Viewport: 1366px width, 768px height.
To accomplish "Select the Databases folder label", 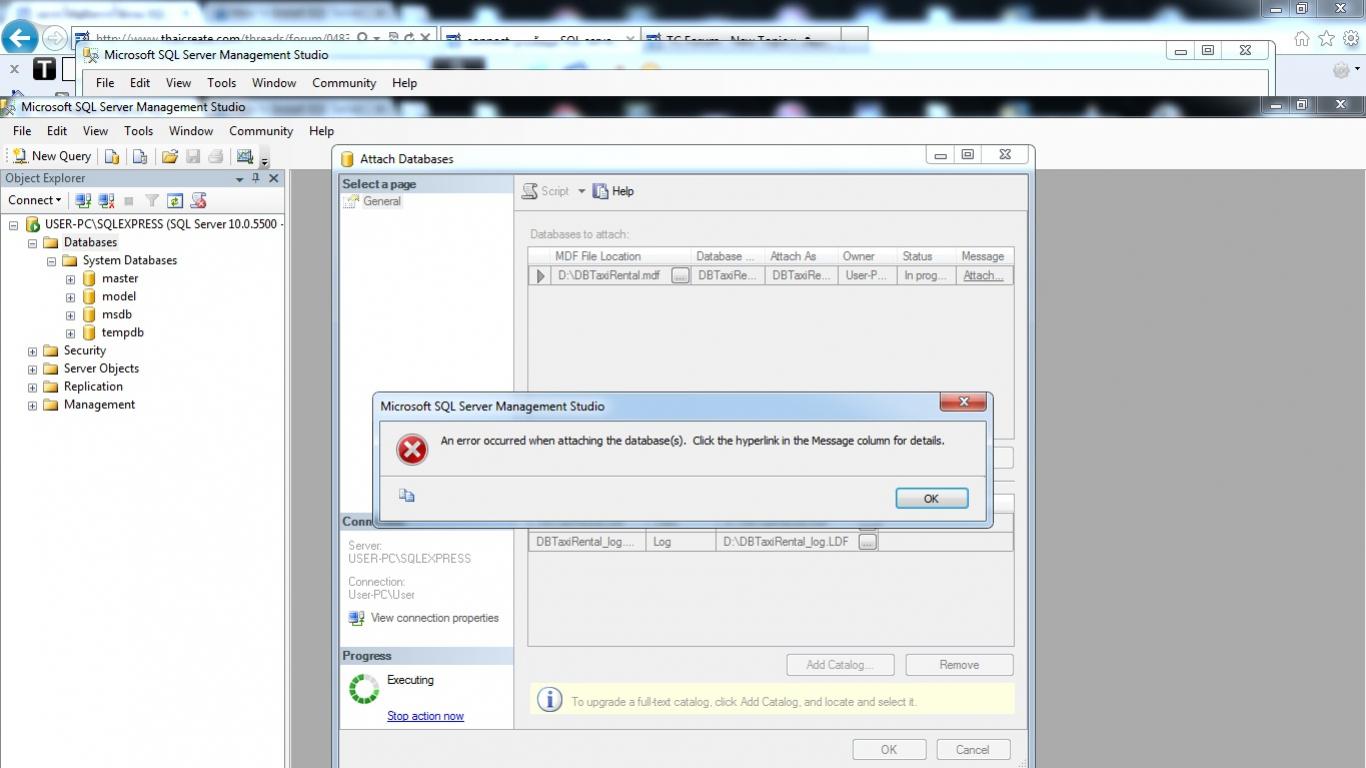I will (x=90, y=243).
